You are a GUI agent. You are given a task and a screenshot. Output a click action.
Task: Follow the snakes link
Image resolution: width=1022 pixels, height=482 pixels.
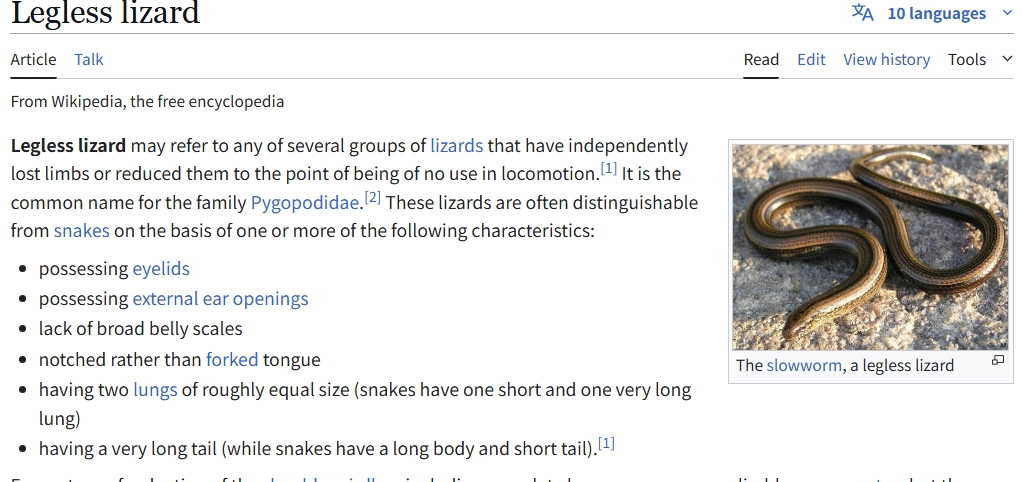click(x=81, y=231)
